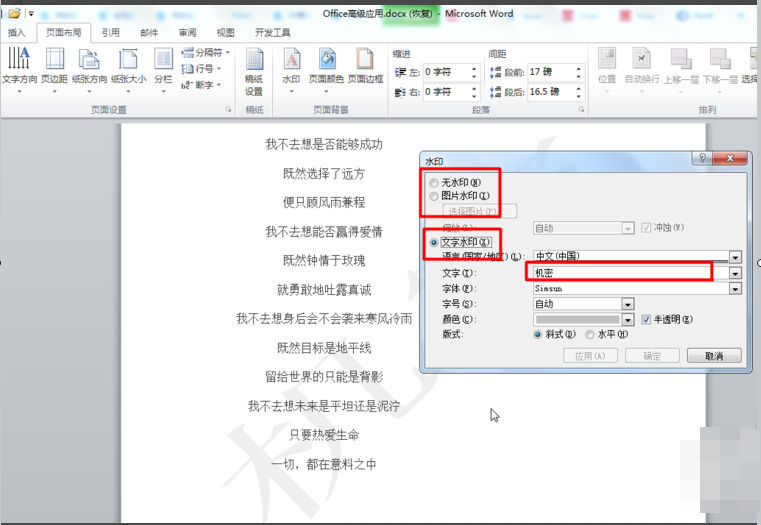Adjust the left indent stepper arrows
Viewport: 761px width, 525px height.
pyautogui.click(x=474, y=72)
